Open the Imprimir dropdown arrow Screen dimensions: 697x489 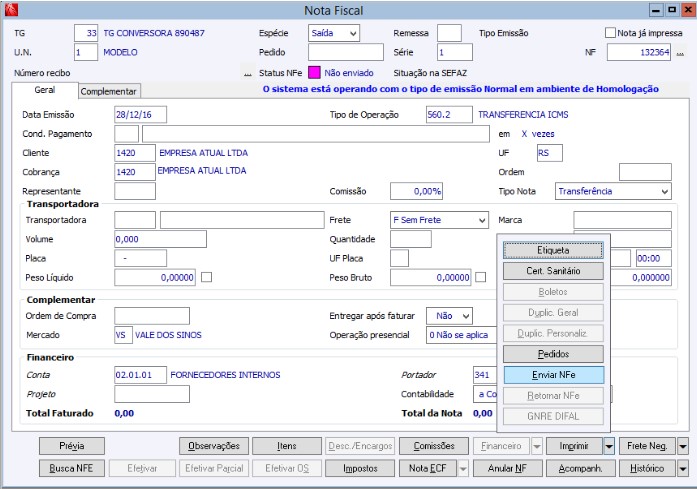[x=609, y=446]
